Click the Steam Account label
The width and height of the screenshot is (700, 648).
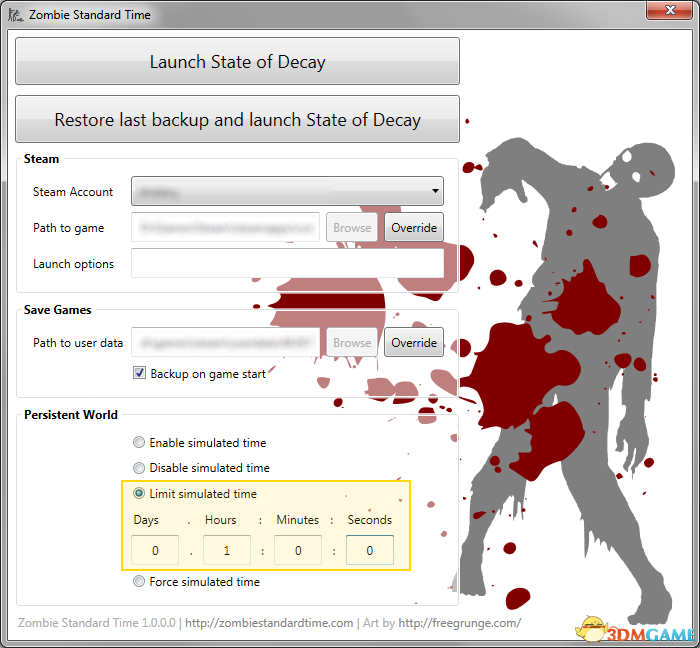point(73,192)
